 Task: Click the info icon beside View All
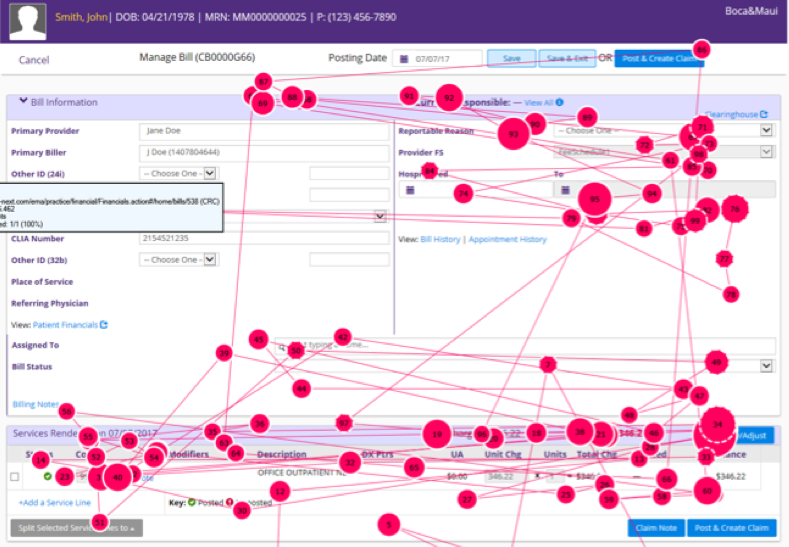pyautogui.click(x=560, y=102)
